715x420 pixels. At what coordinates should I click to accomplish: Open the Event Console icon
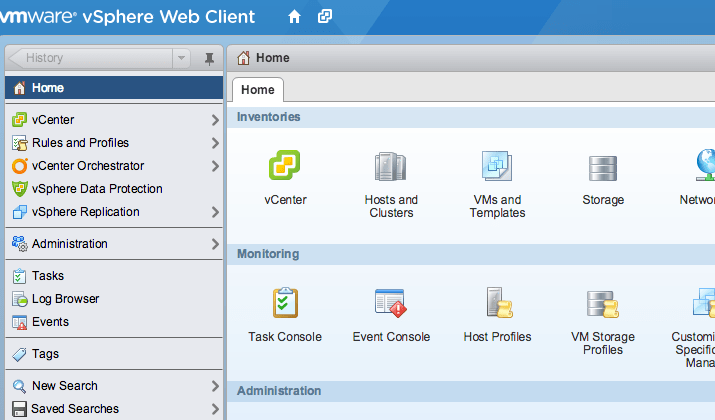coord(391,303)
